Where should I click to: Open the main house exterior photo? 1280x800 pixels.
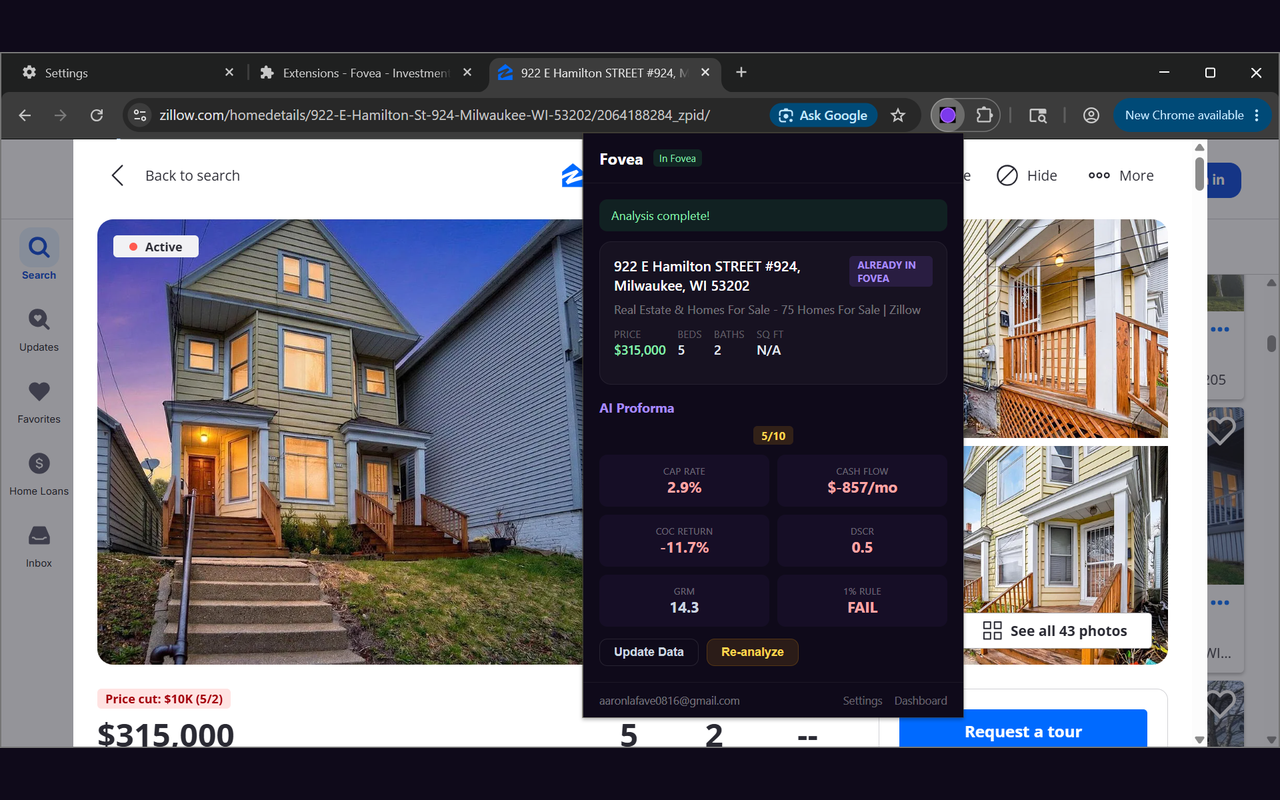click(340, 442)
